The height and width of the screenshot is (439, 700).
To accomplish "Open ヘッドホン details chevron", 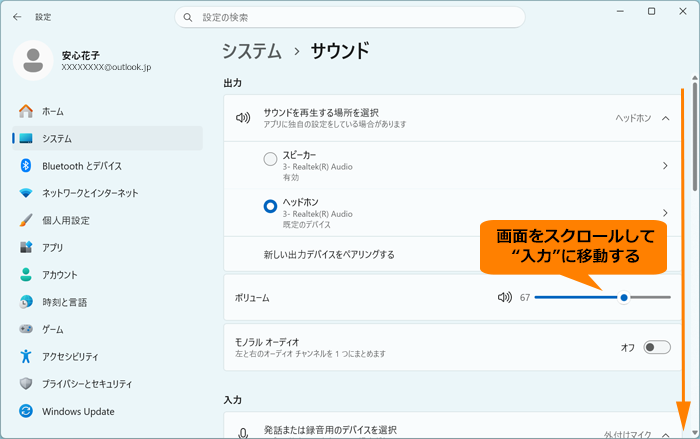I will [x=665, y=213].
